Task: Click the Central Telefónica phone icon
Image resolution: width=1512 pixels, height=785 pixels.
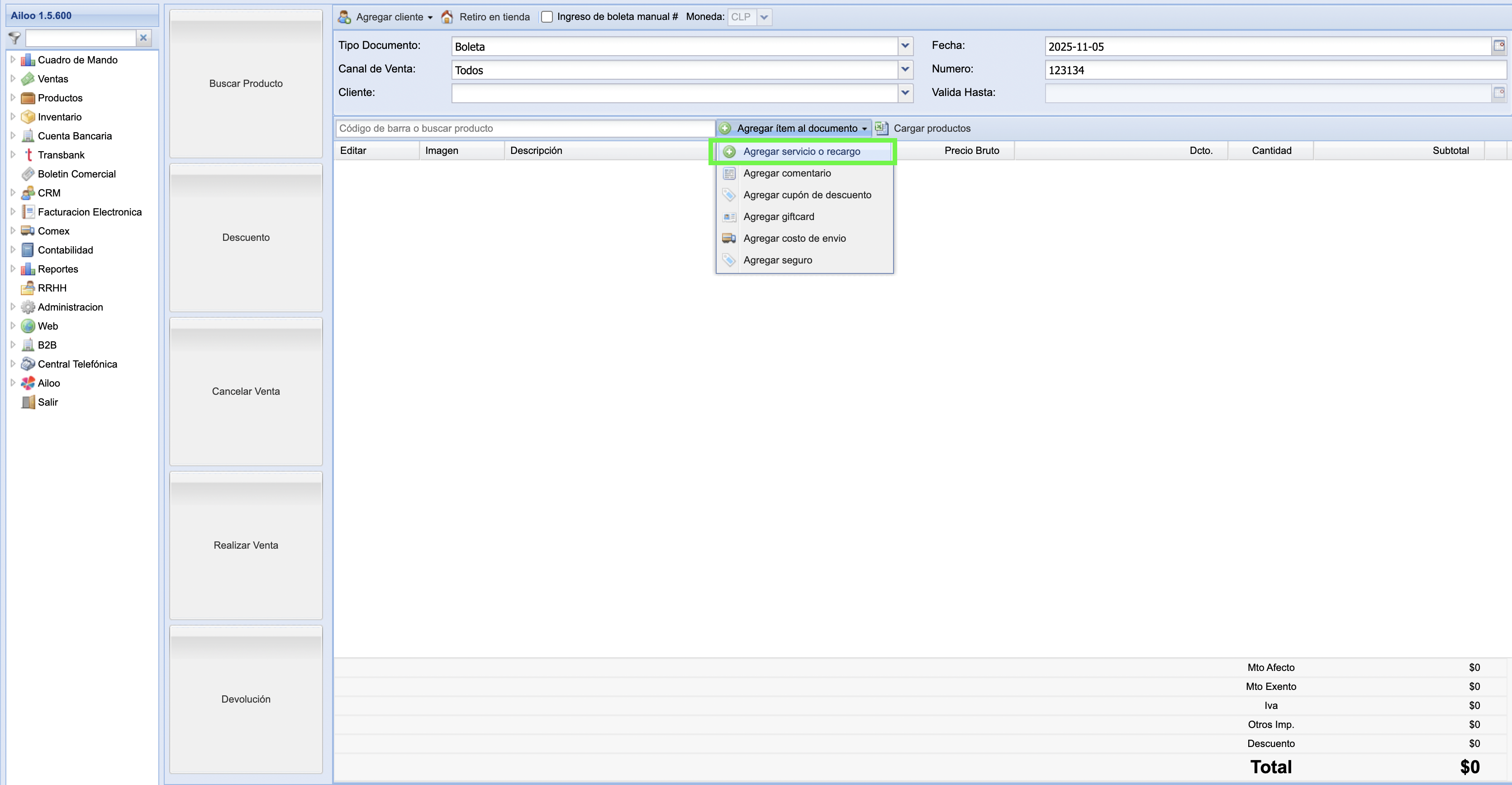Action: coord(28,364)
